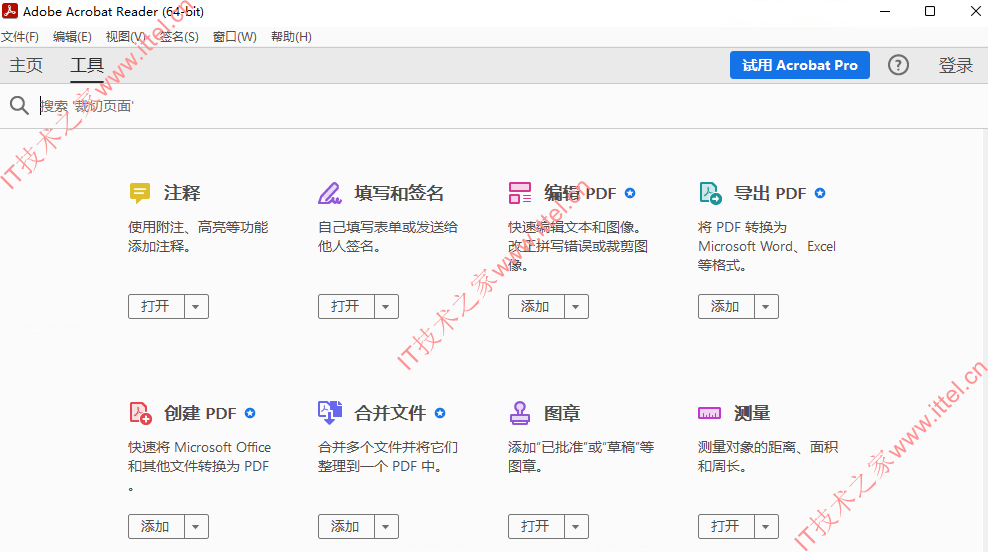Click the Pro badge next to 导出 PDF
The height and width of the screenshot is (552, 988).
(820, 193)
